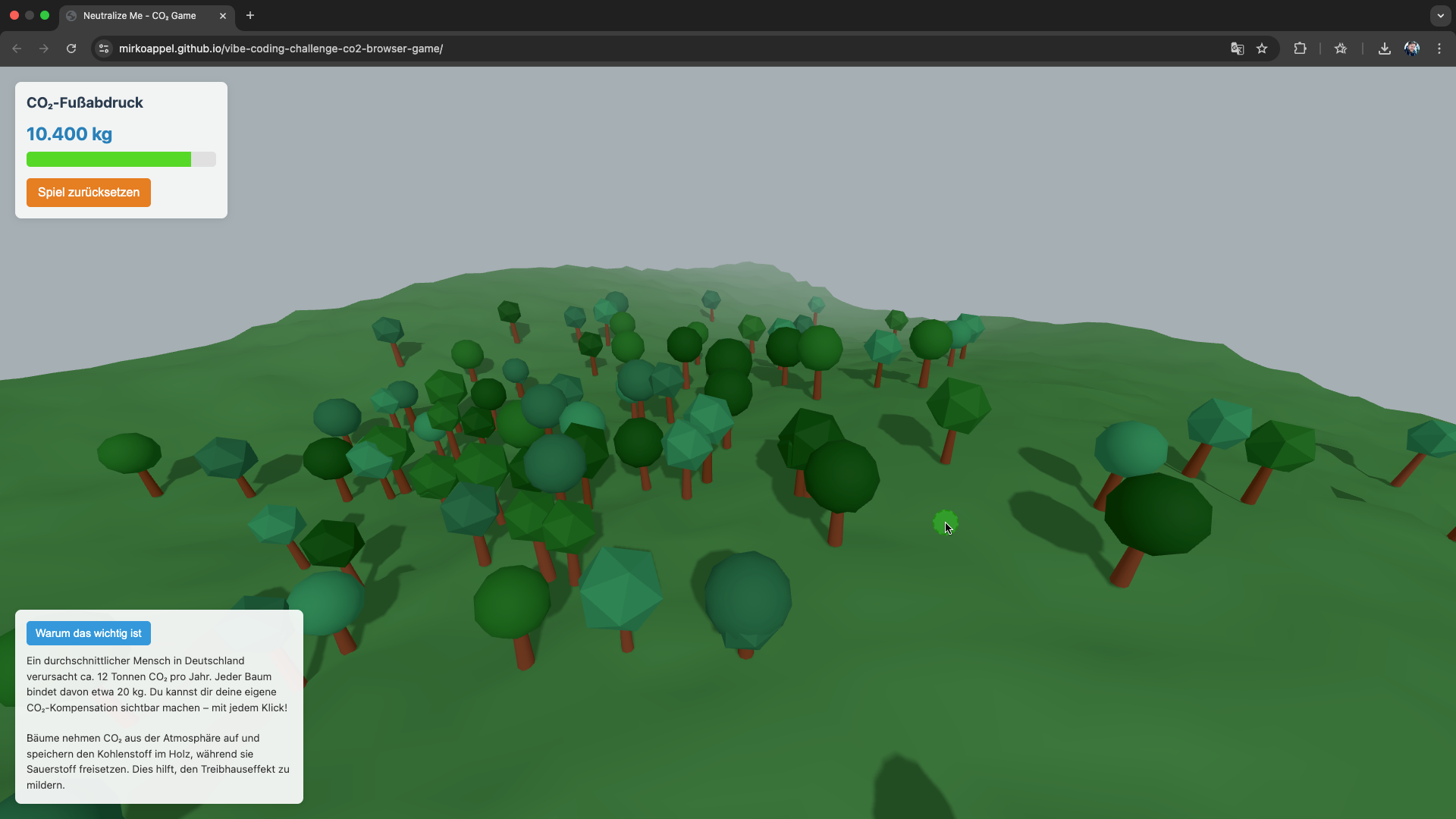Open the Extensions puzzle icon

click(1300, 49)
